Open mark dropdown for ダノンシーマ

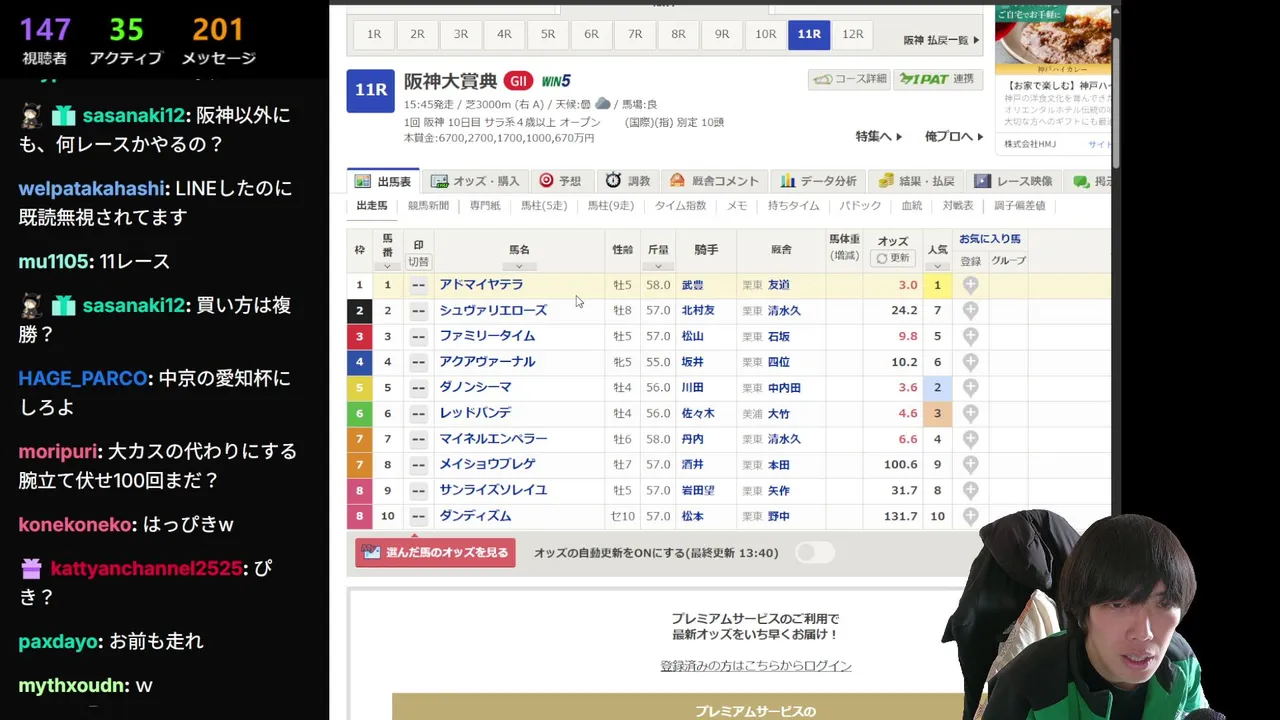tap(418, 387)
